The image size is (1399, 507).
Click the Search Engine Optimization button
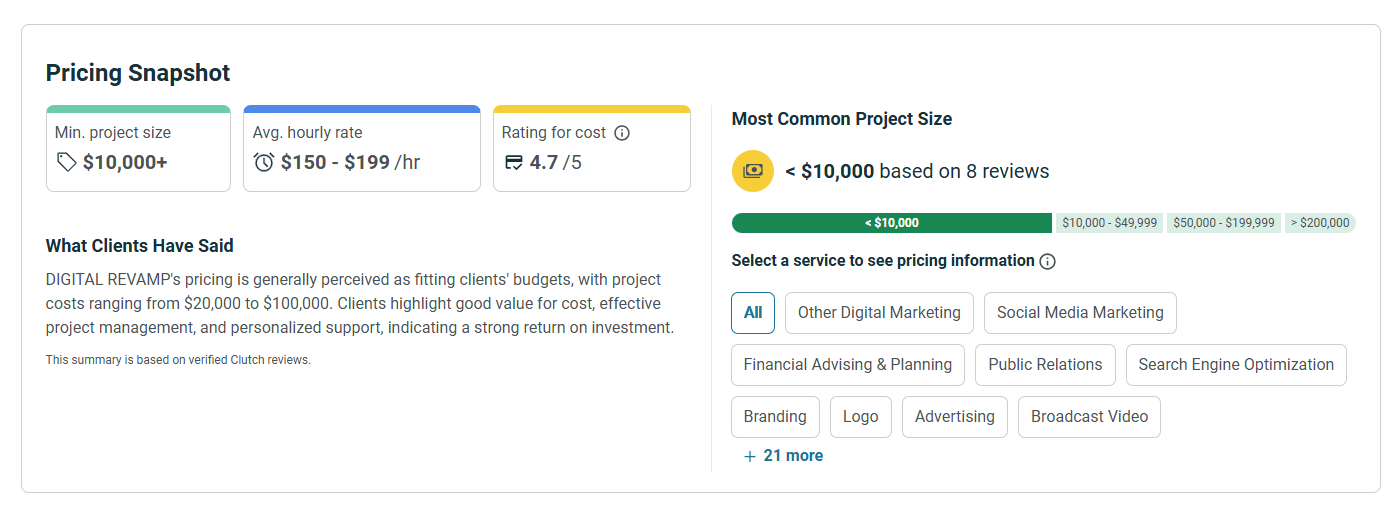click(x=1236, y=365)
